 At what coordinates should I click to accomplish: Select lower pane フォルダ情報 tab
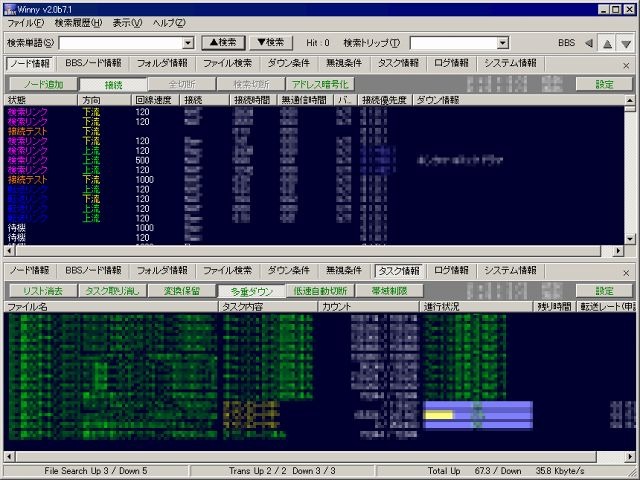162,270
